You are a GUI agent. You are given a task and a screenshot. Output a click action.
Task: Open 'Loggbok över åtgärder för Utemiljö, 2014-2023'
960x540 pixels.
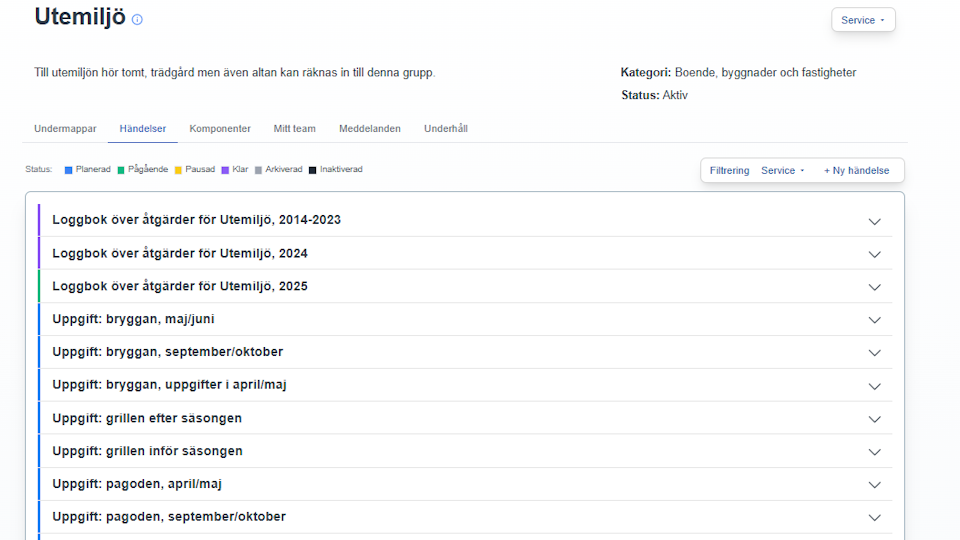tap(197, 220)
